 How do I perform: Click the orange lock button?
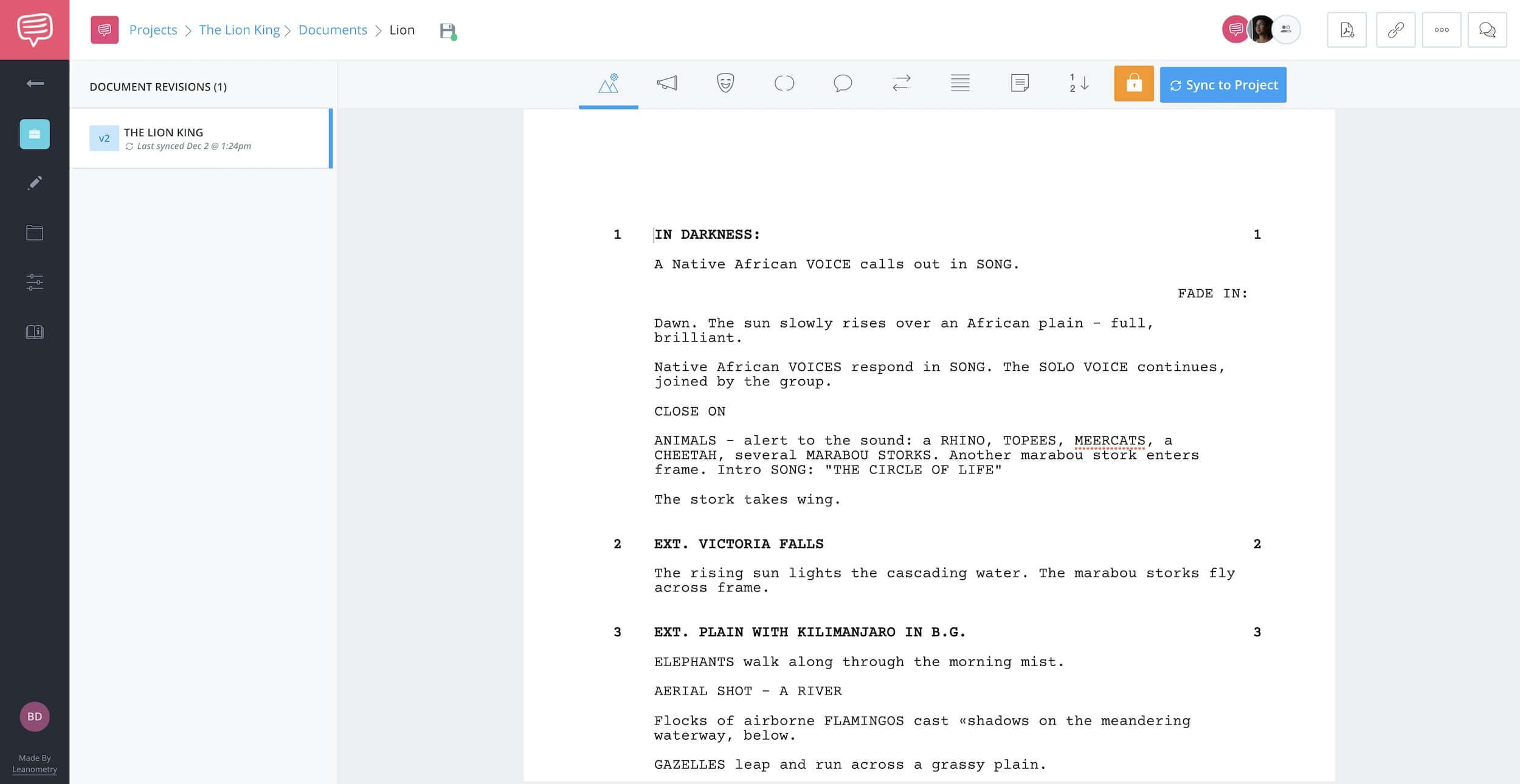[1134, 84]
